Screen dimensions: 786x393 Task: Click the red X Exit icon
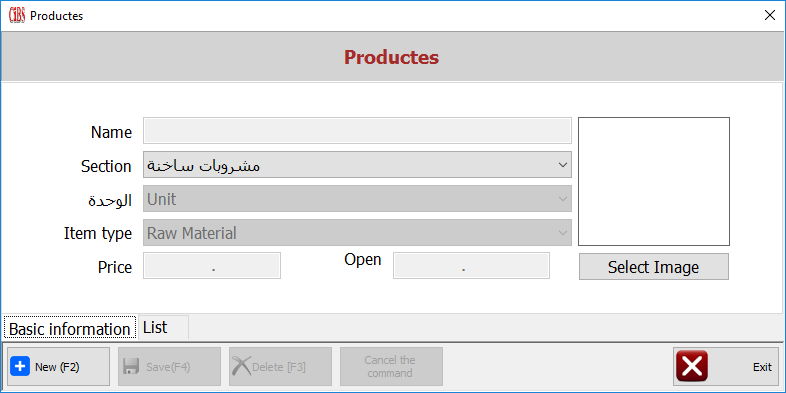point(692,366)
